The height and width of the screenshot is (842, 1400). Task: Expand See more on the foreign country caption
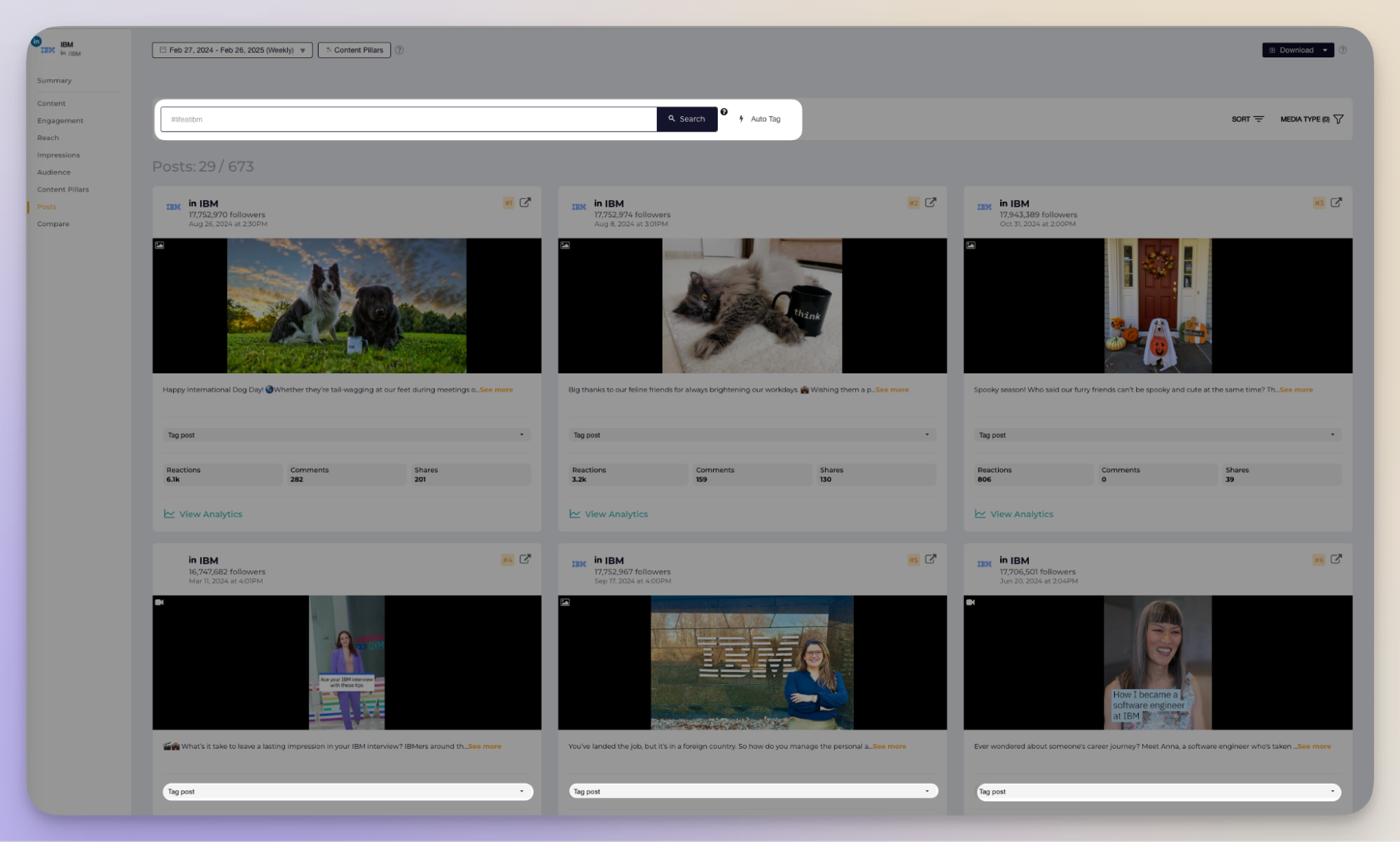tap(889, 746)
